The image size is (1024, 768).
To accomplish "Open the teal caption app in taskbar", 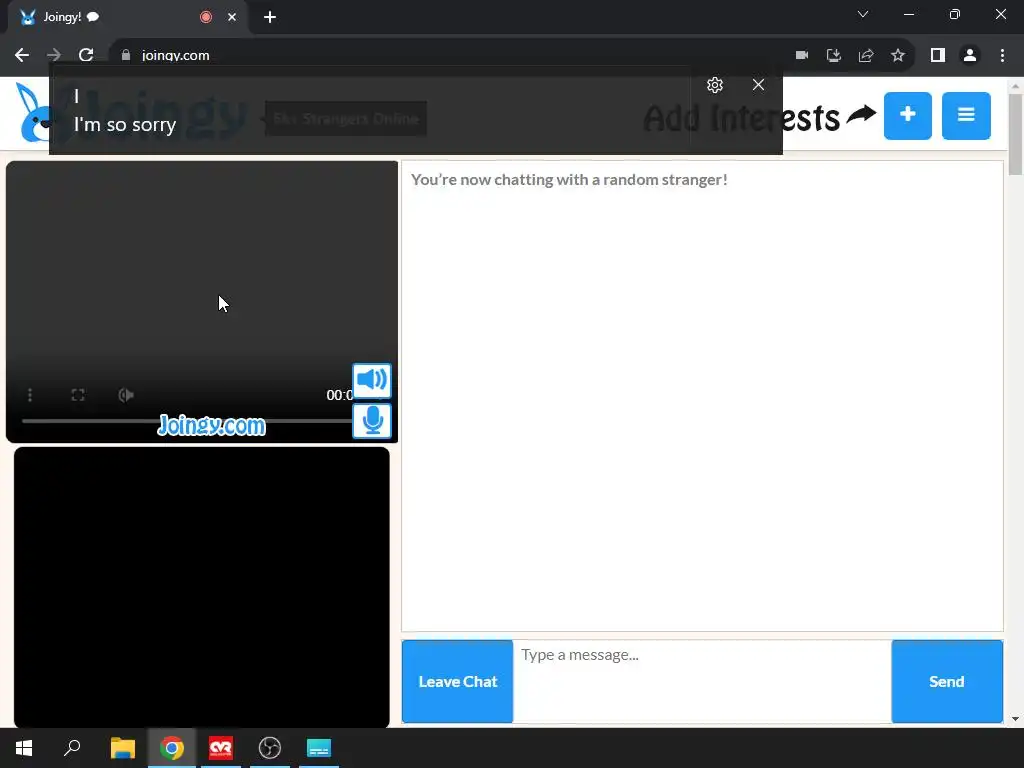I will coord(319,748).
